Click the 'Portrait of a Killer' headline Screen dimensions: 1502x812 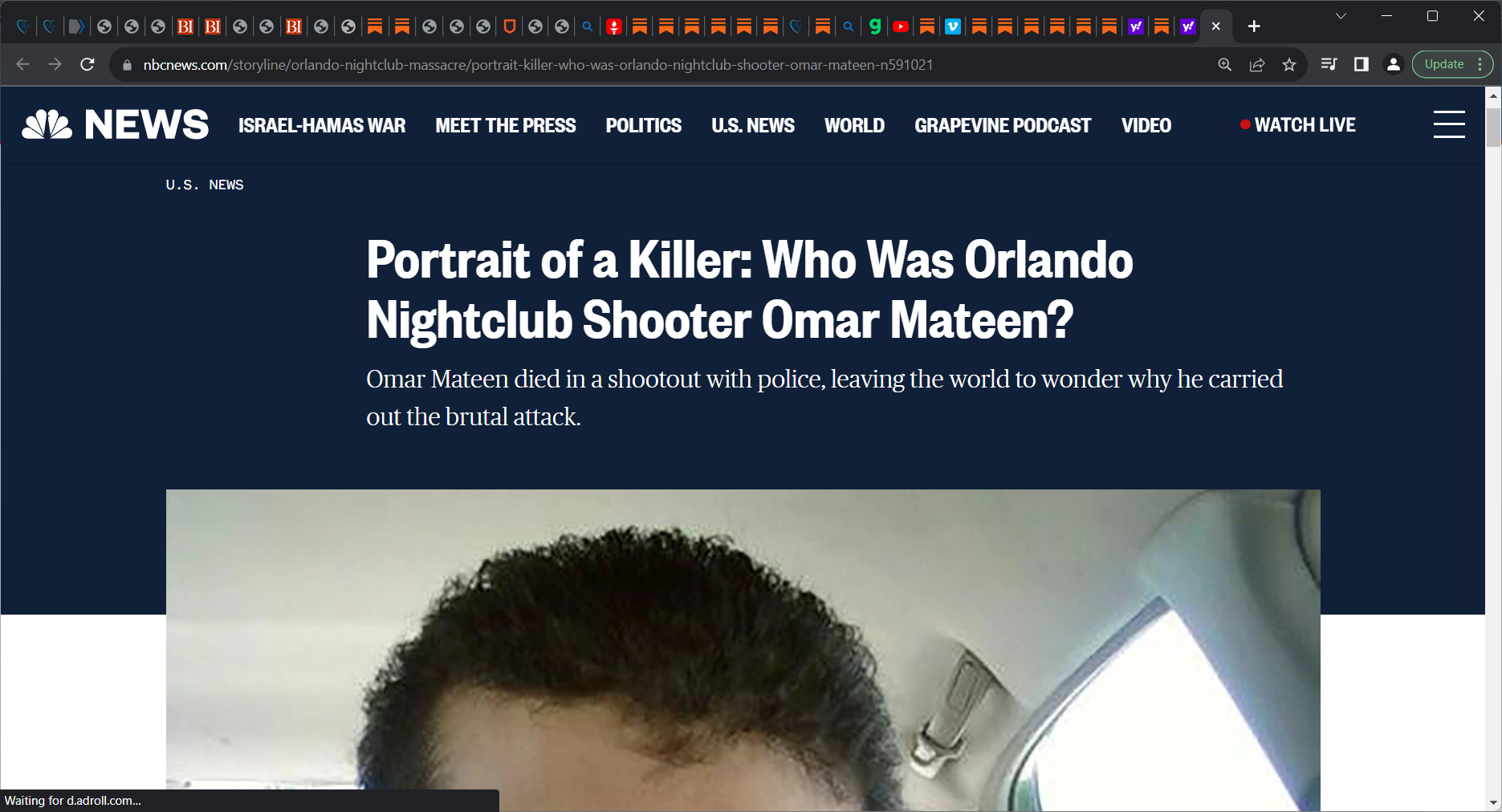750,290
